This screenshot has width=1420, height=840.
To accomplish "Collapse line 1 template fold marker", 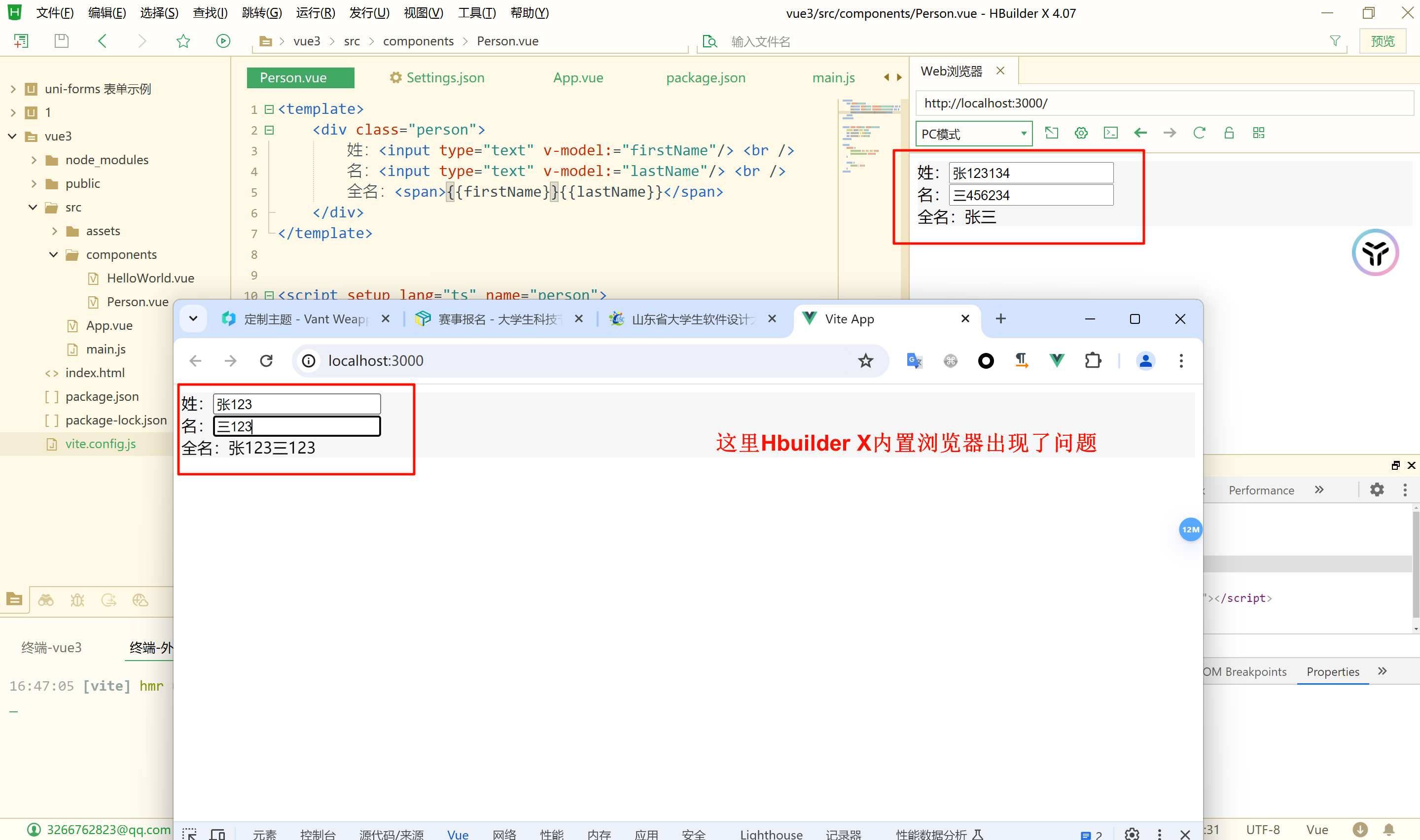I will 269,108.
